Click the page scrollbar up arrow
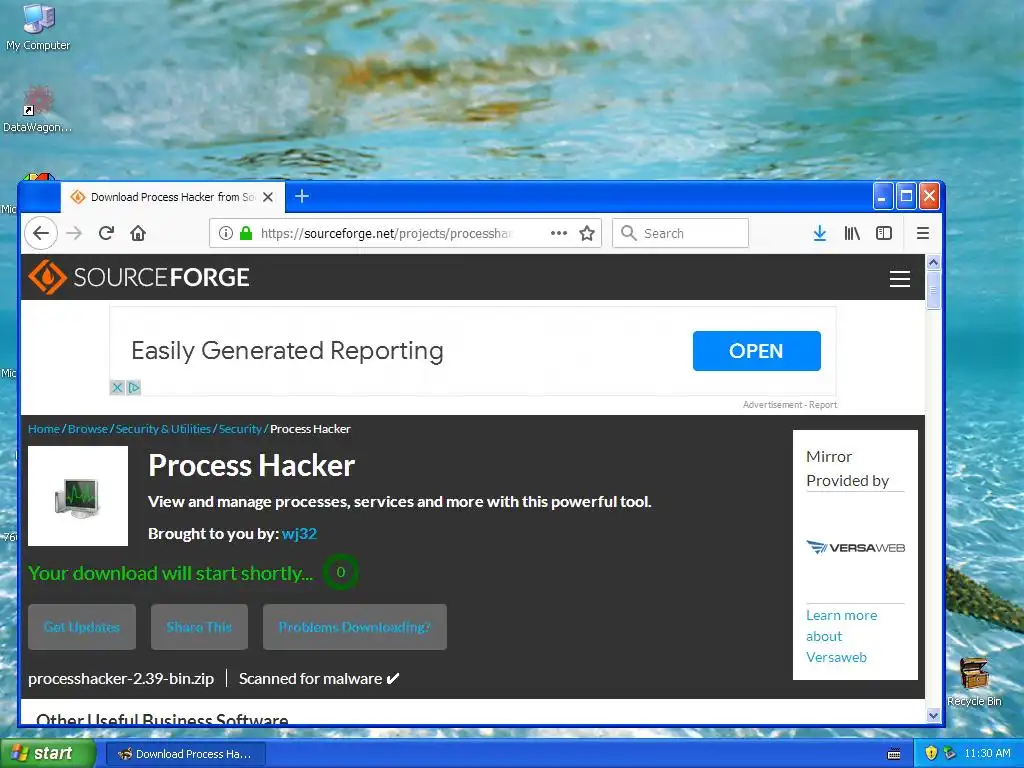The height and width of the screenshot is (768, 1024). click(933, 262)
